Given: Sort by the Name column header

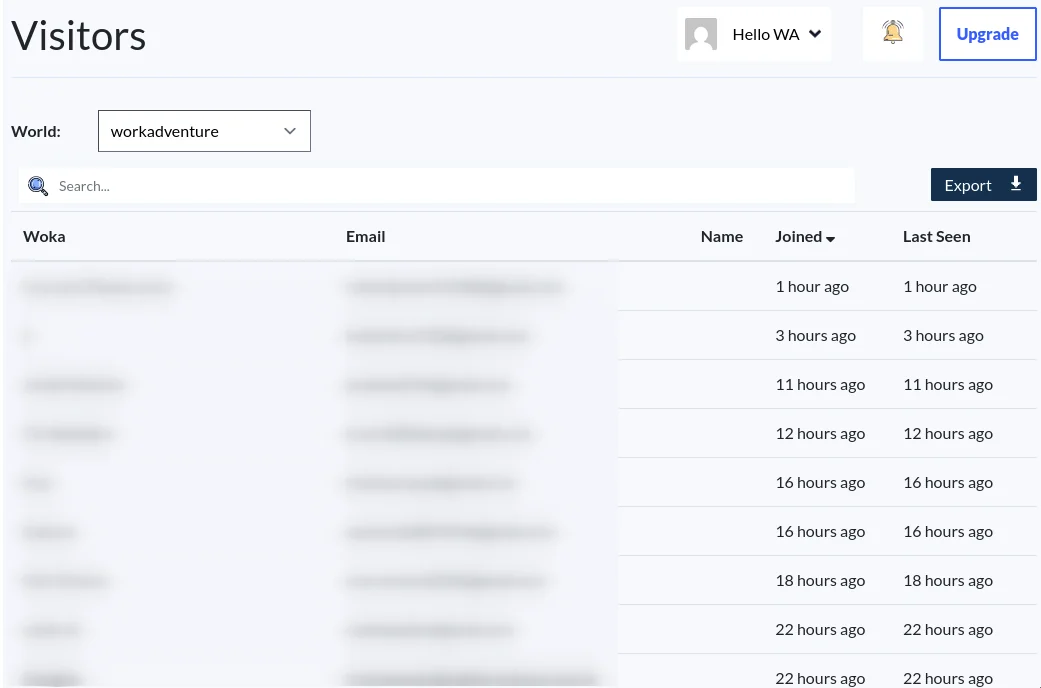Looking at the screenshot, I should tap(722, 236).
